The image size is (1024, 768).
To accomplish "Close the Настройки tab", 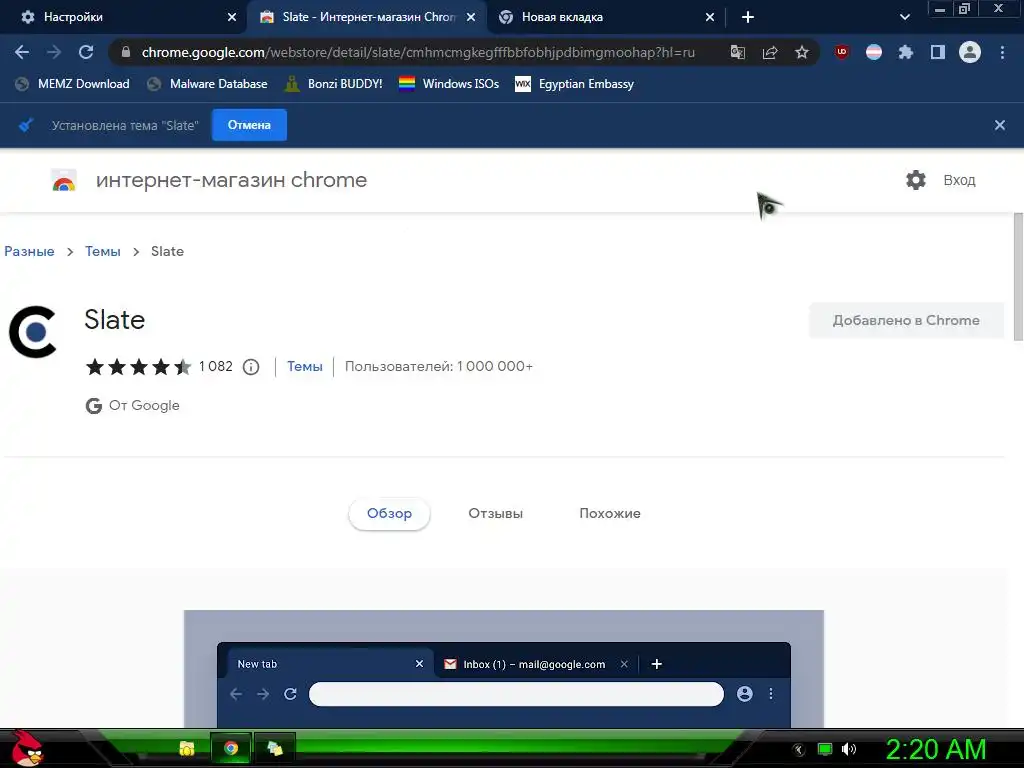I will coord(232,17).
